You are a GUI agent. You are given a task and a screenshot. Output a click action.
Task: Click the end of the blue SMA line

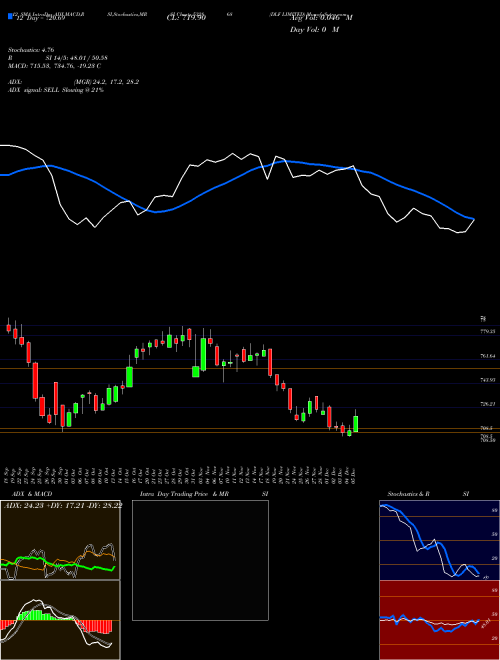click(473, 218)
